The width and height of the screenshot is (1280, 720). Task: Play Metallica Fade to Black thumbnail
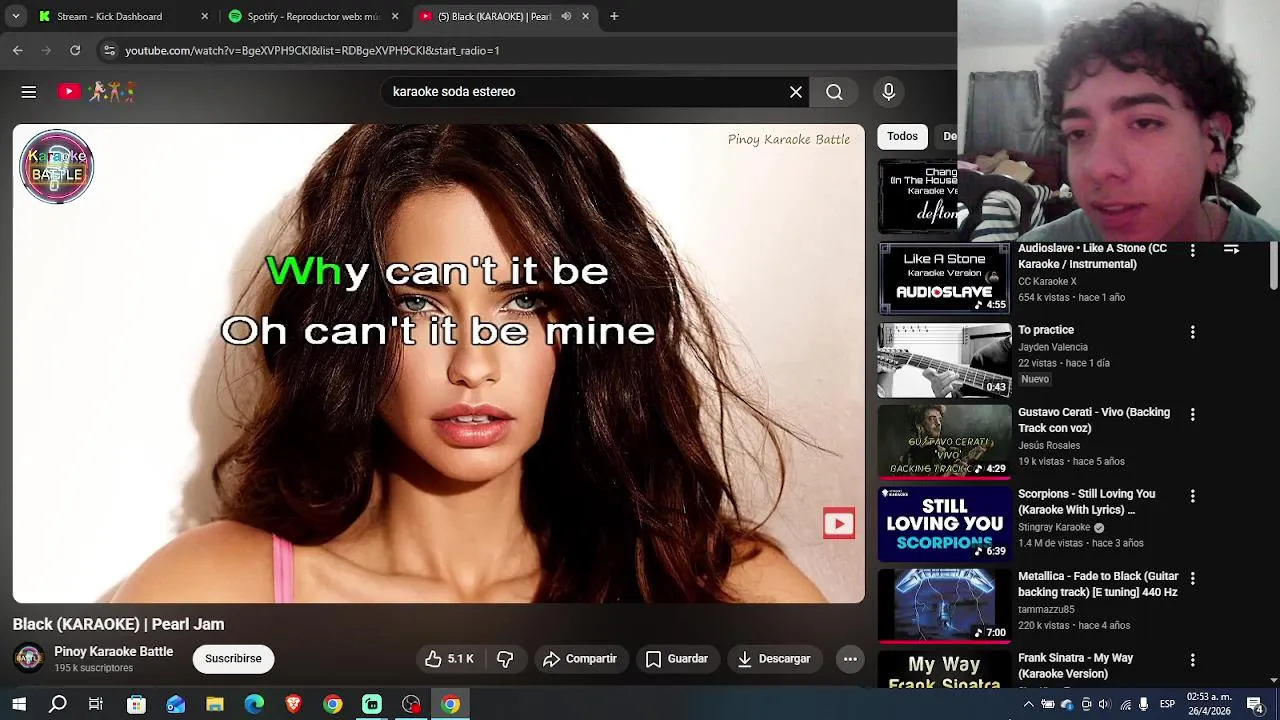tap(944, 606)
